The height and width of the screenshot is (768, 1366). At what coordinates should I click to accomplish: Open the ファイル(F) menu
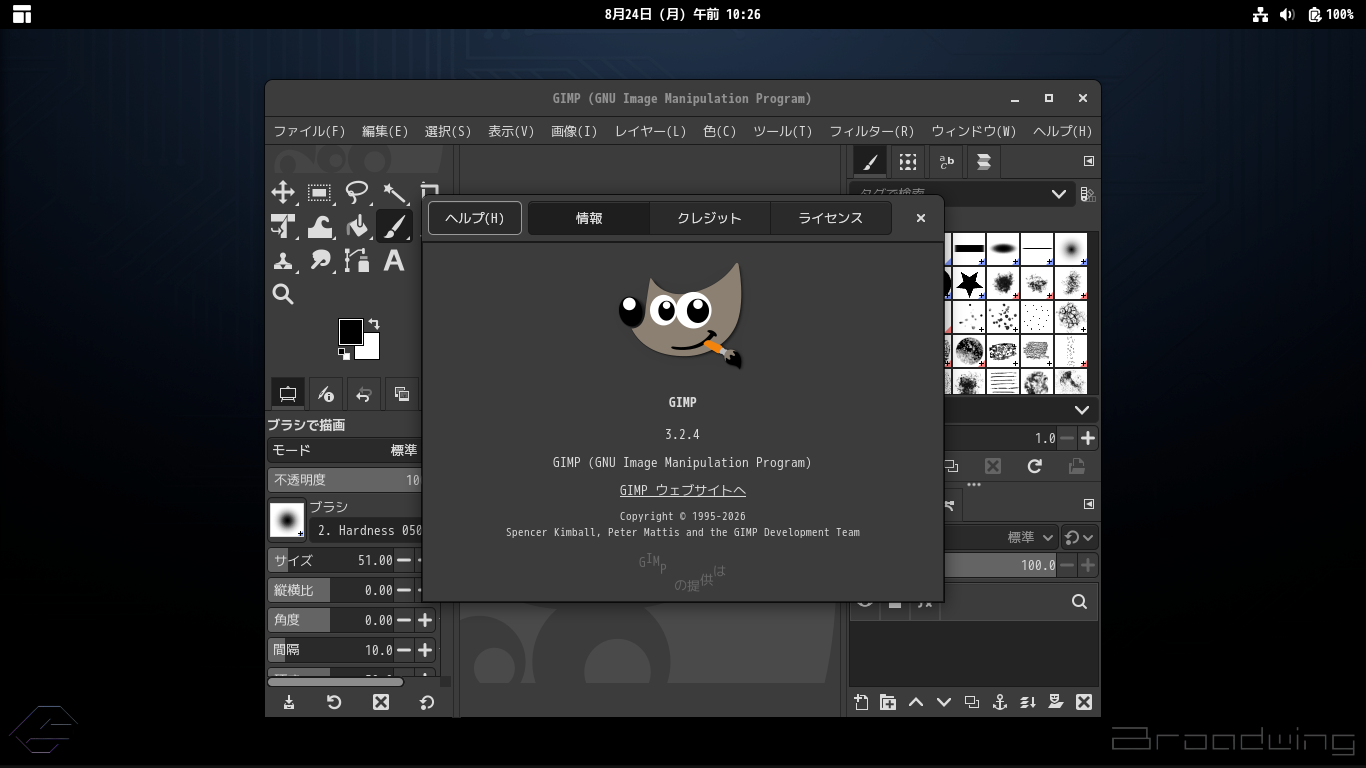point(310,131)
